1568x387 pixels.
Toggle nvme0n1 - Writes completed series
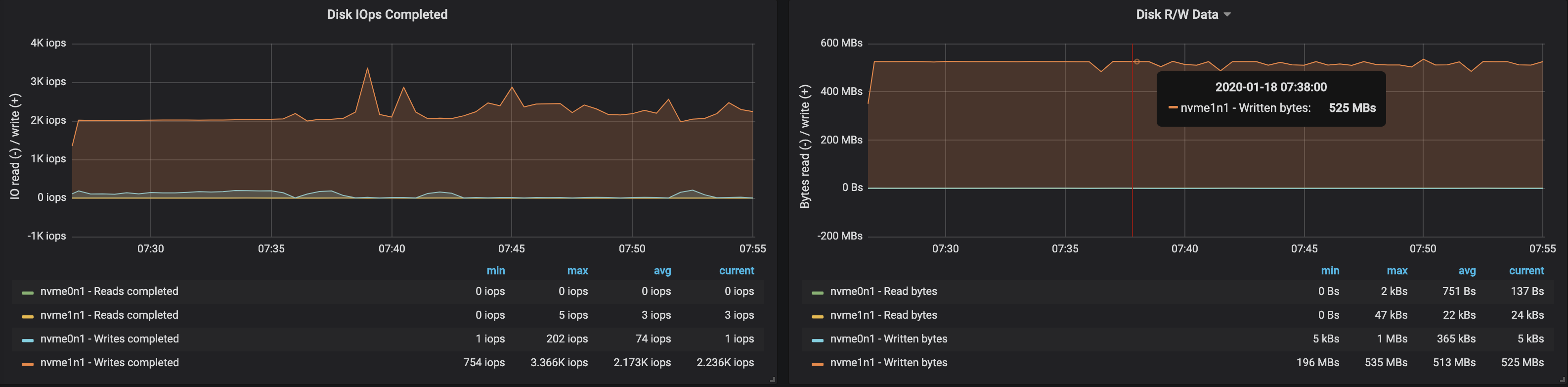point(110,339)
